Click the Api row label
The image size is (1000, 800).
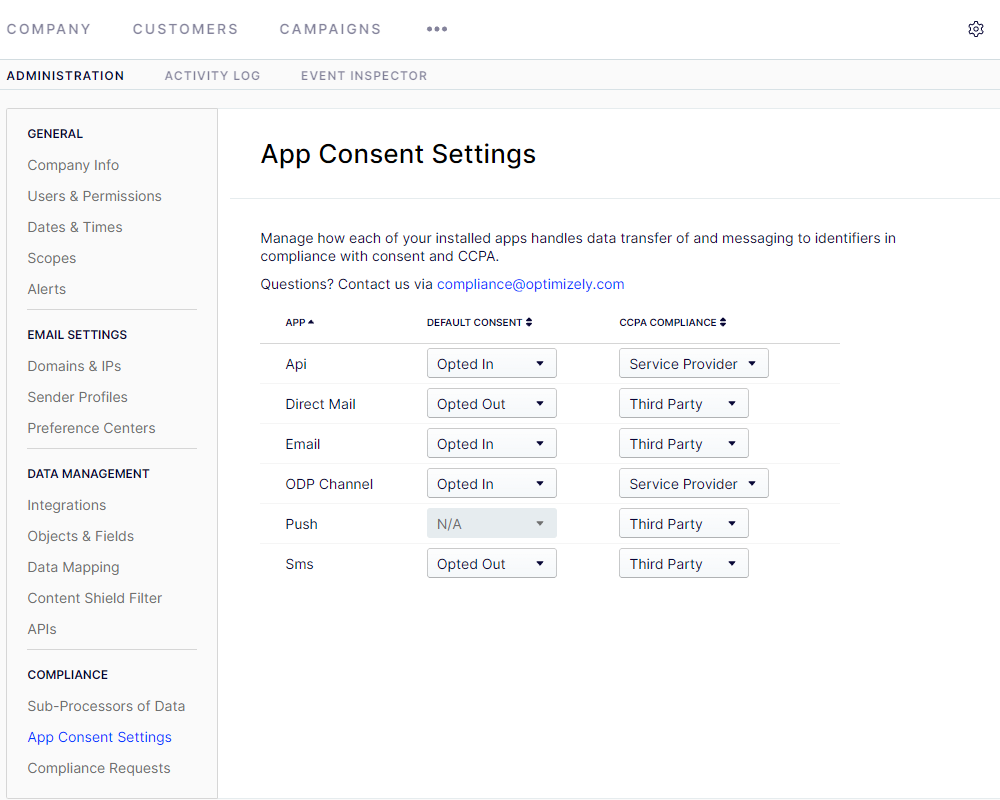pos(296,364)
